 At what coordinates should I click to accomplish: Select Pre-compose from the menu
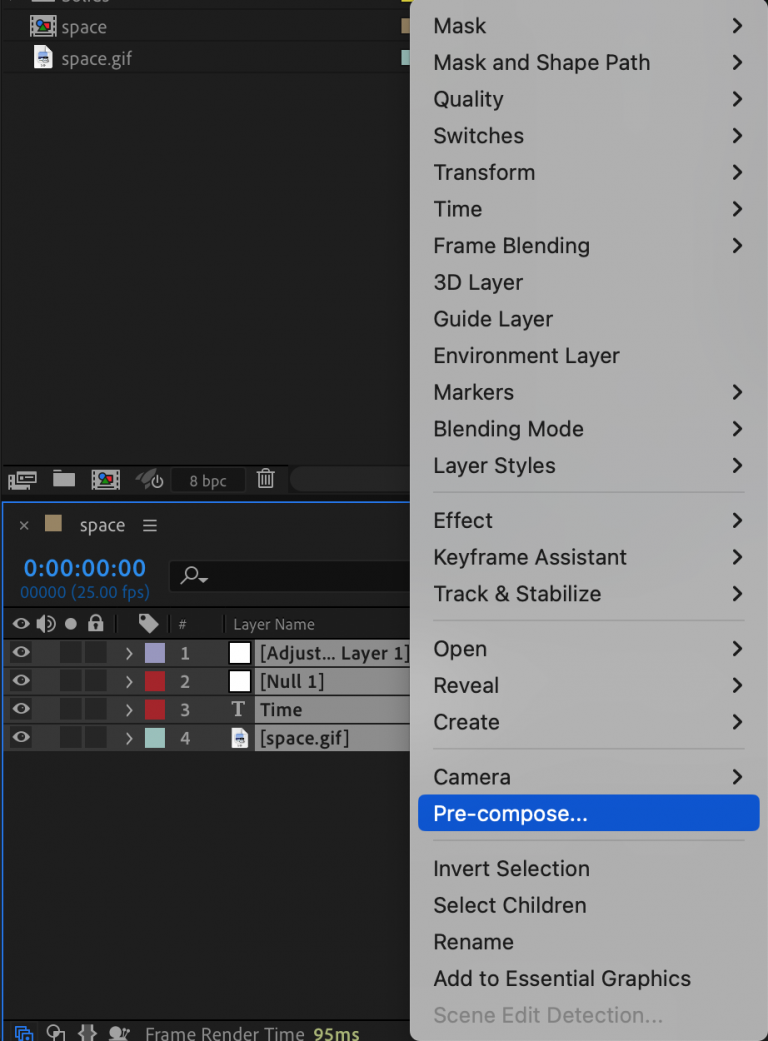(x=511, y=813)
